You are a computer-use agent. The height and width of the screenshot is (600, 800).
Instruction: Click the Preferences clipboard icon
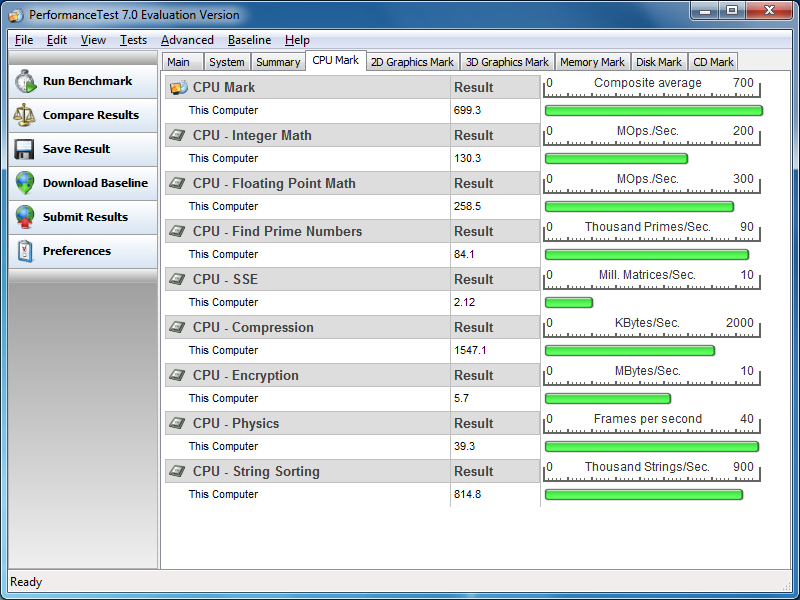(x=24, y=251)
